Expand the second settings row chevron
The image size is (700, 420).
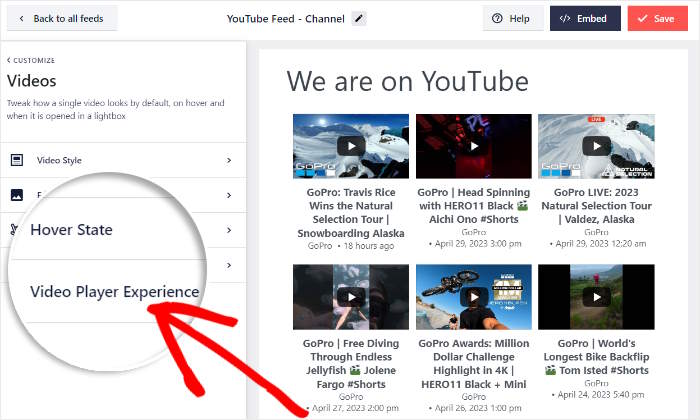click(229, 195)
